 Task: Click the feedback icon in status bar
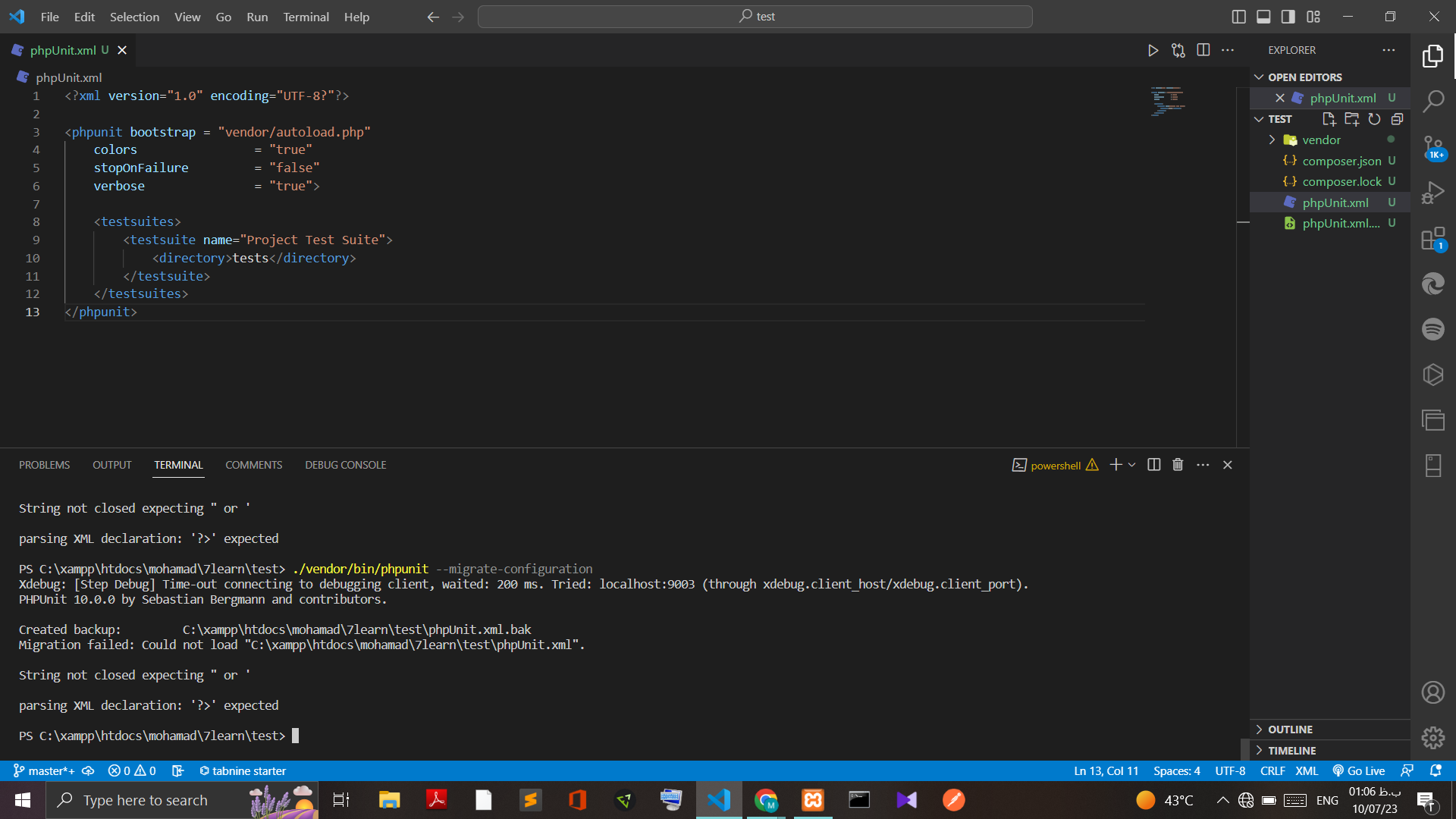1407,770
